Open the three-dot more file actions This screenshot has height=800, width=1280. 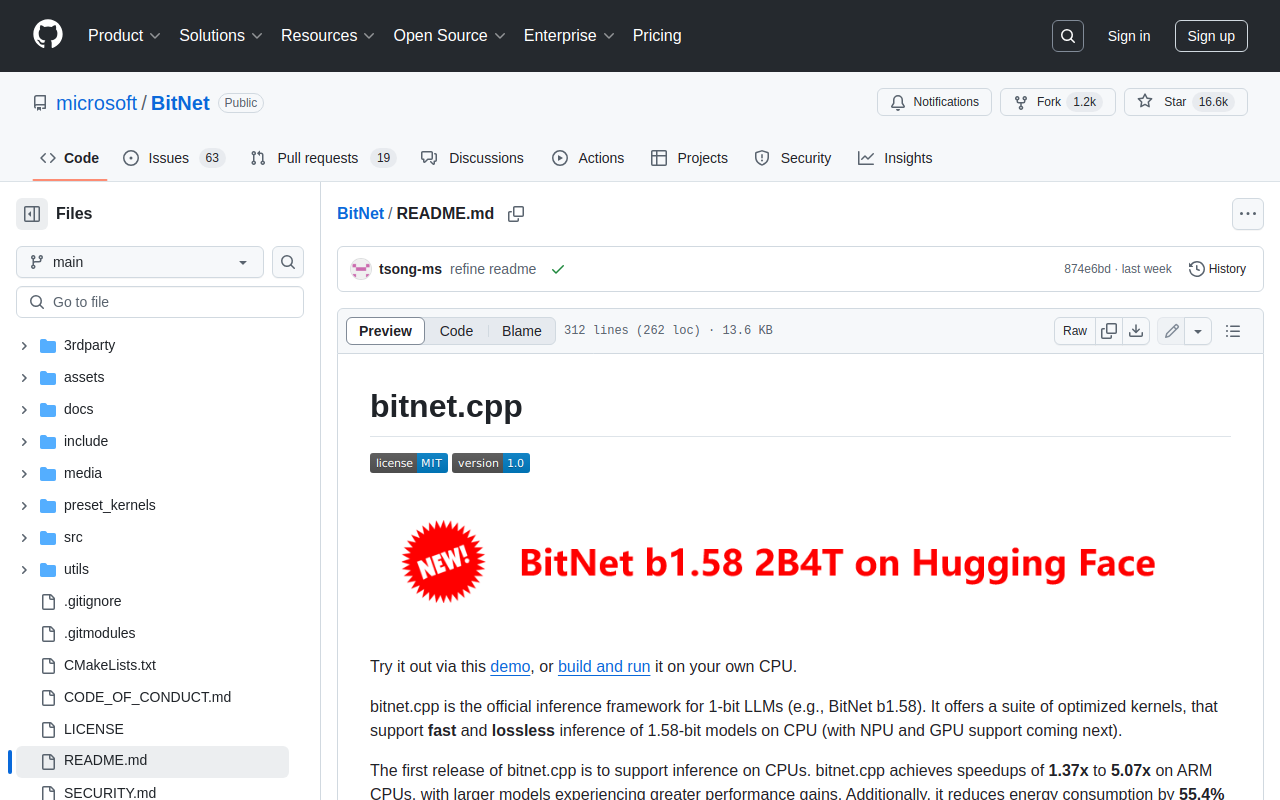tap(1247, 214)
